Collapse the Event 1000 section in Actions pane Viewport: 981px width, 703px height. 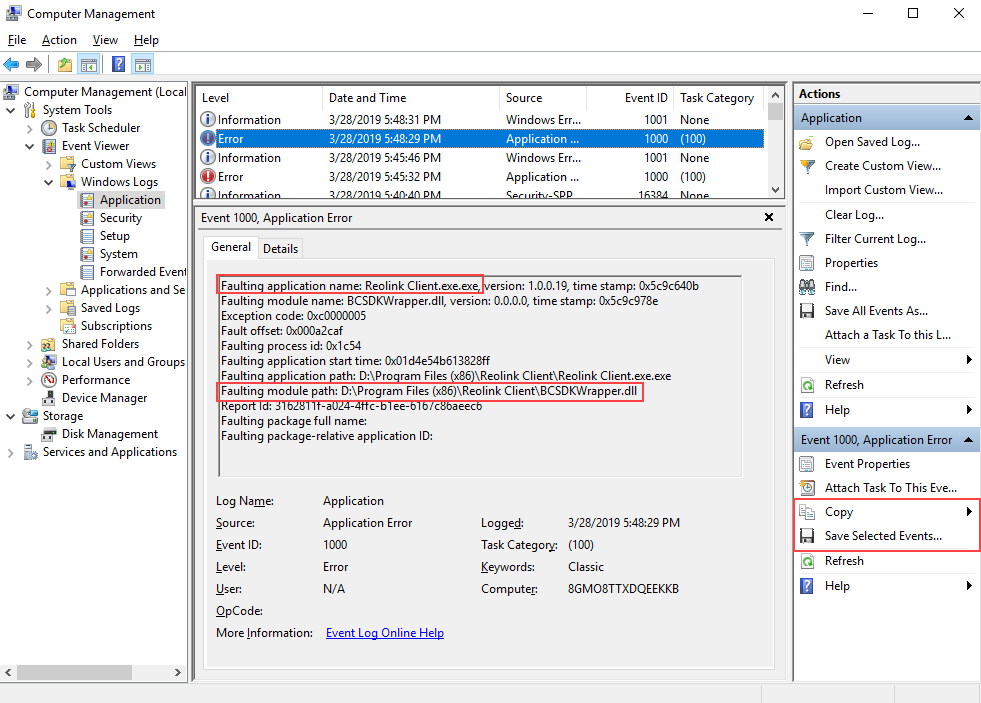coord(968,440)
